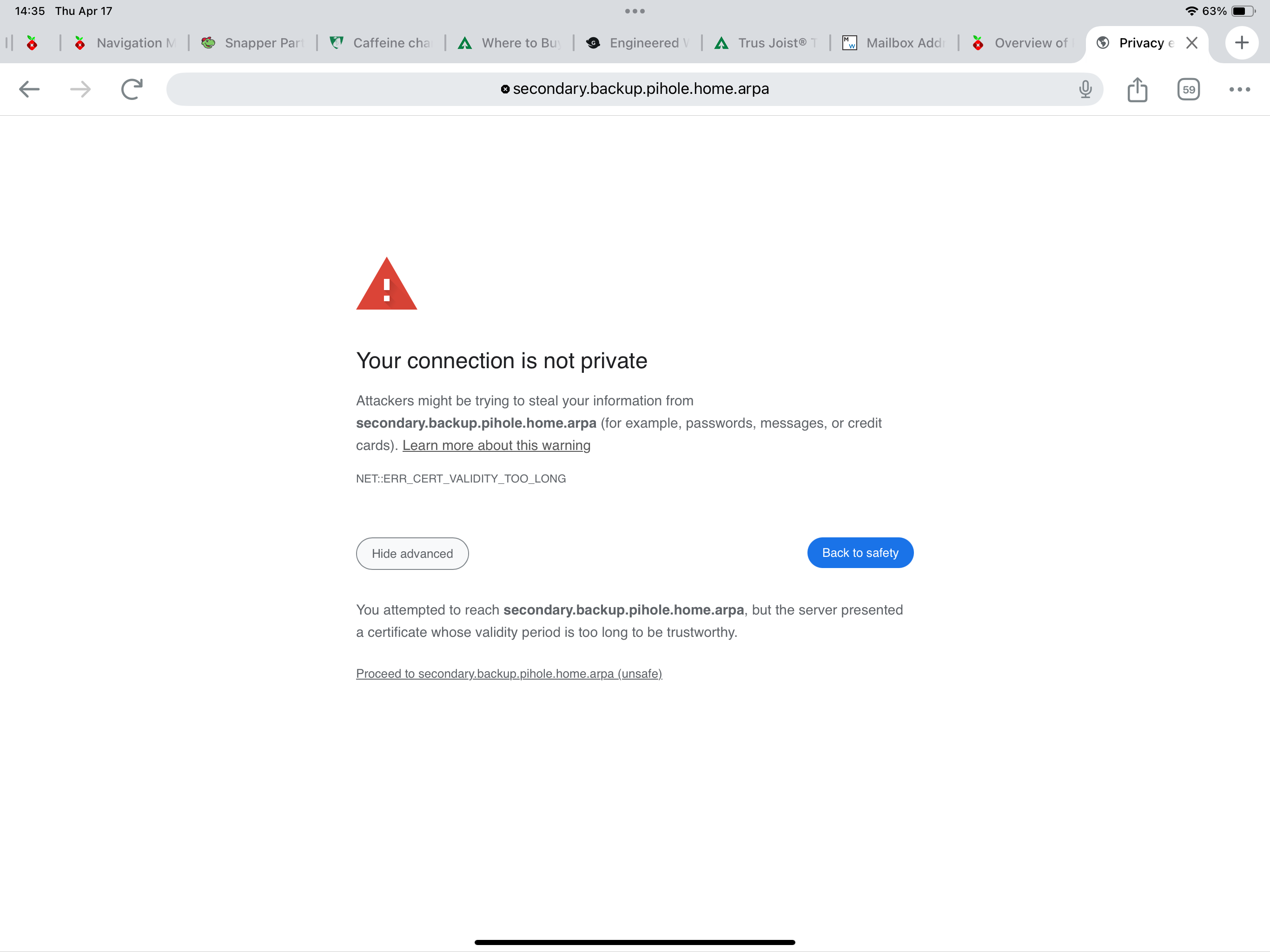Open the Caffeine chart tab
1270x952 pixels.
click(381, 43)
